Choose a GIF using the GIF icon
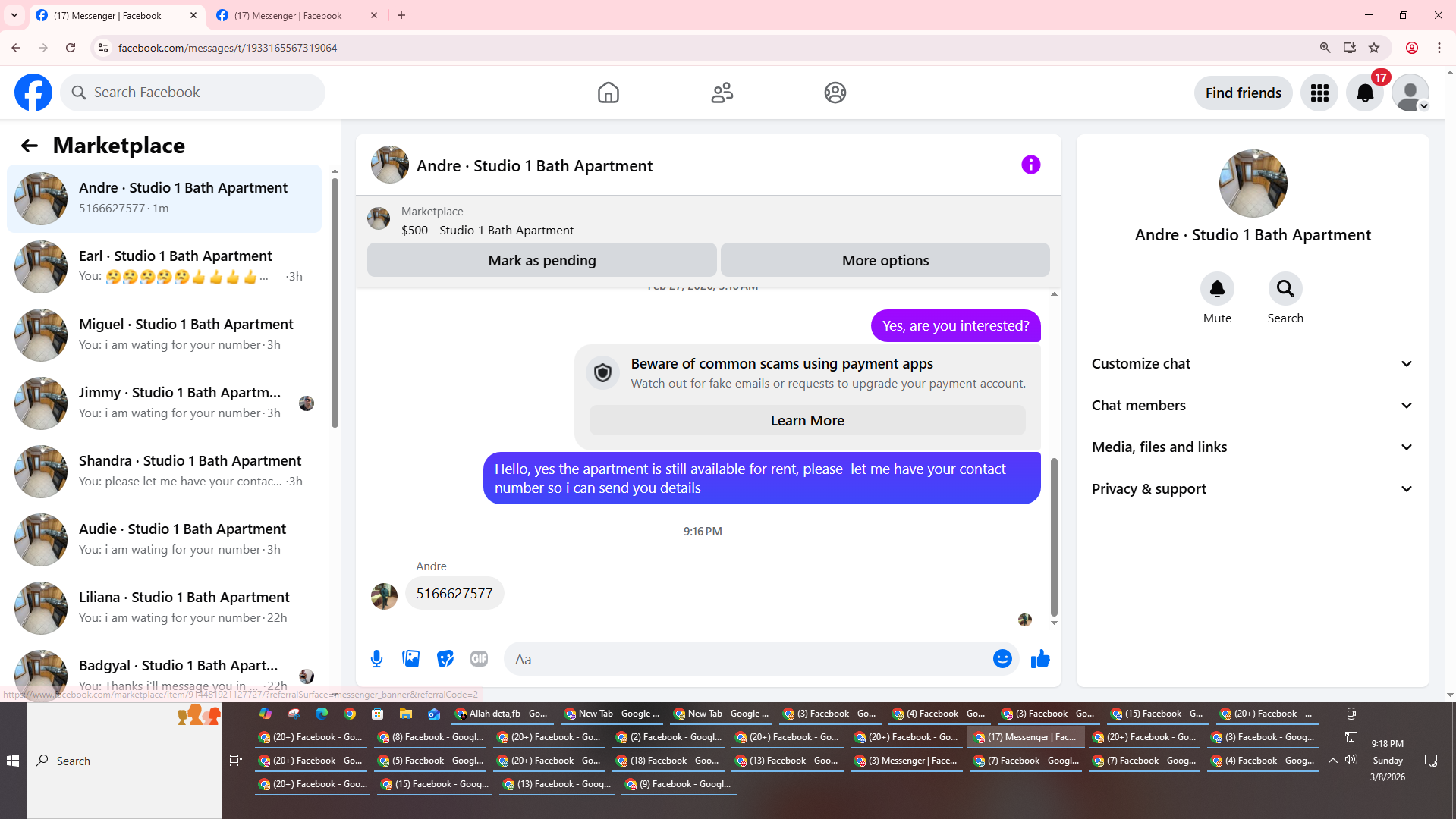 pyautogui.click(x=479, y=659)
